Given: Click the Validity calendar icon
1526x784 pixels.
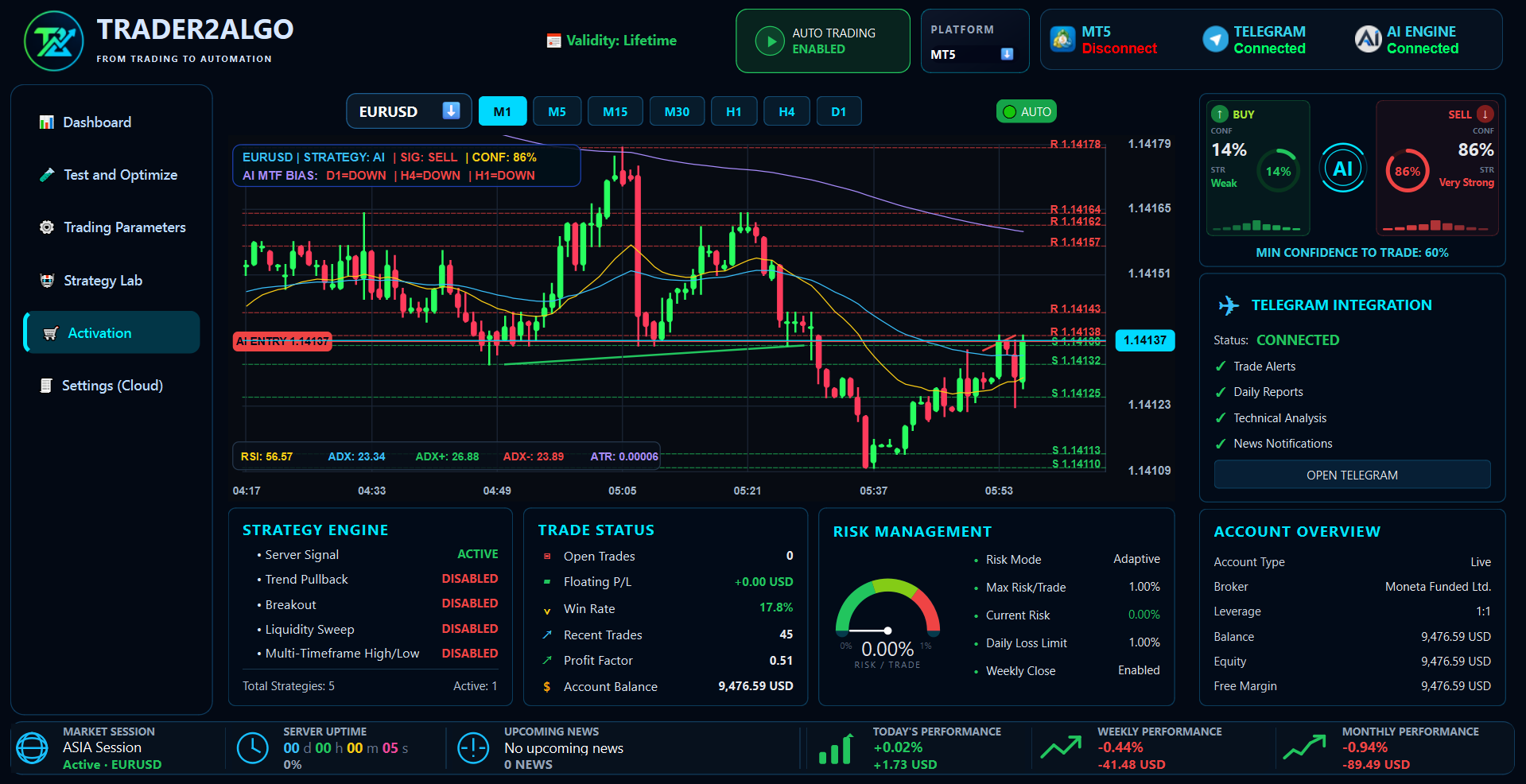Looking at the screenshot, I should tap(554, 41).
